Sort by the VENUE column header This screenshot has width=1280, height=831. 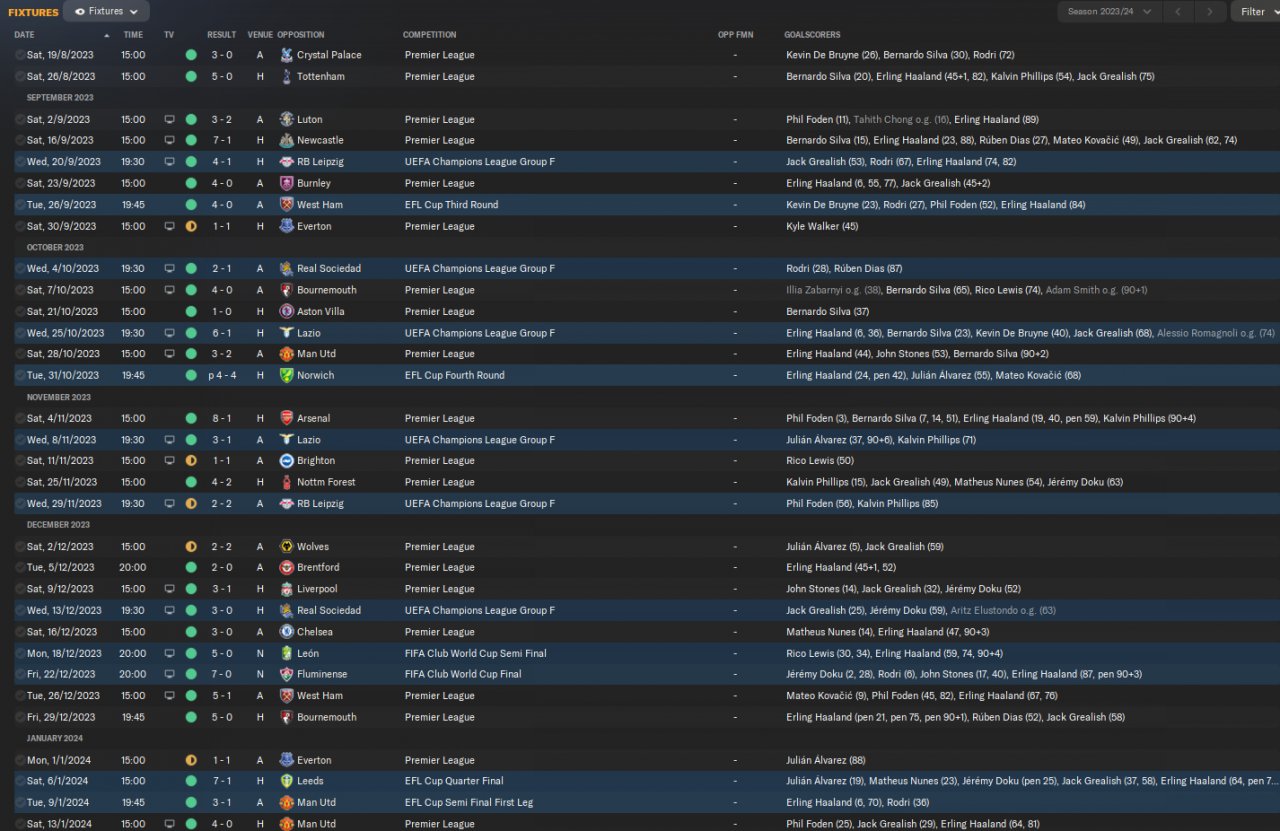[260, 35]
